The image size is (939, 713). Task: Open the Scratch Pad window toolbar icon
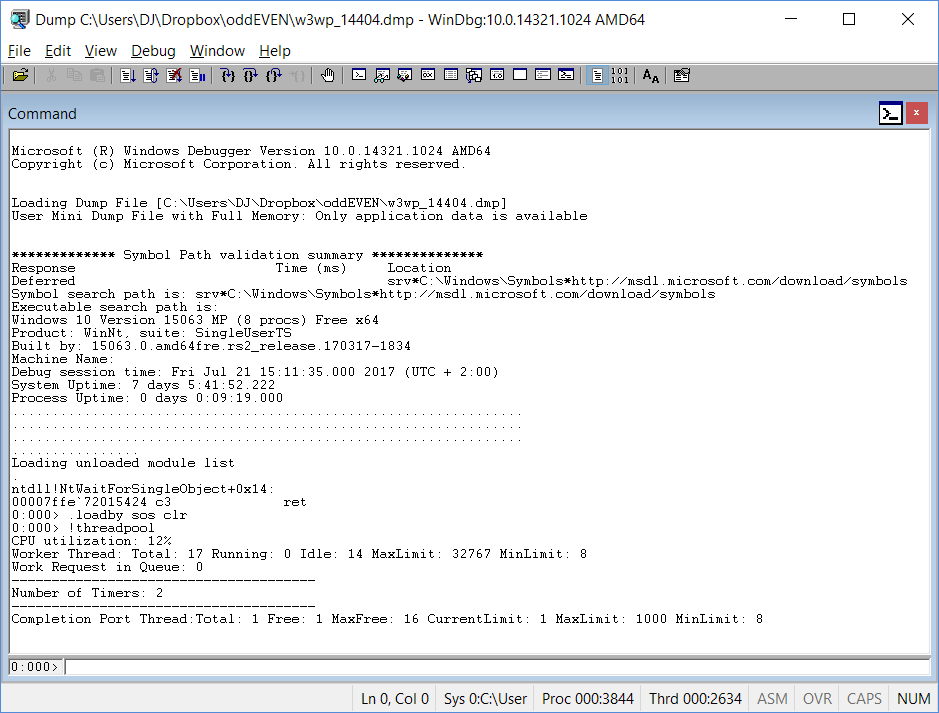point(520,75)
